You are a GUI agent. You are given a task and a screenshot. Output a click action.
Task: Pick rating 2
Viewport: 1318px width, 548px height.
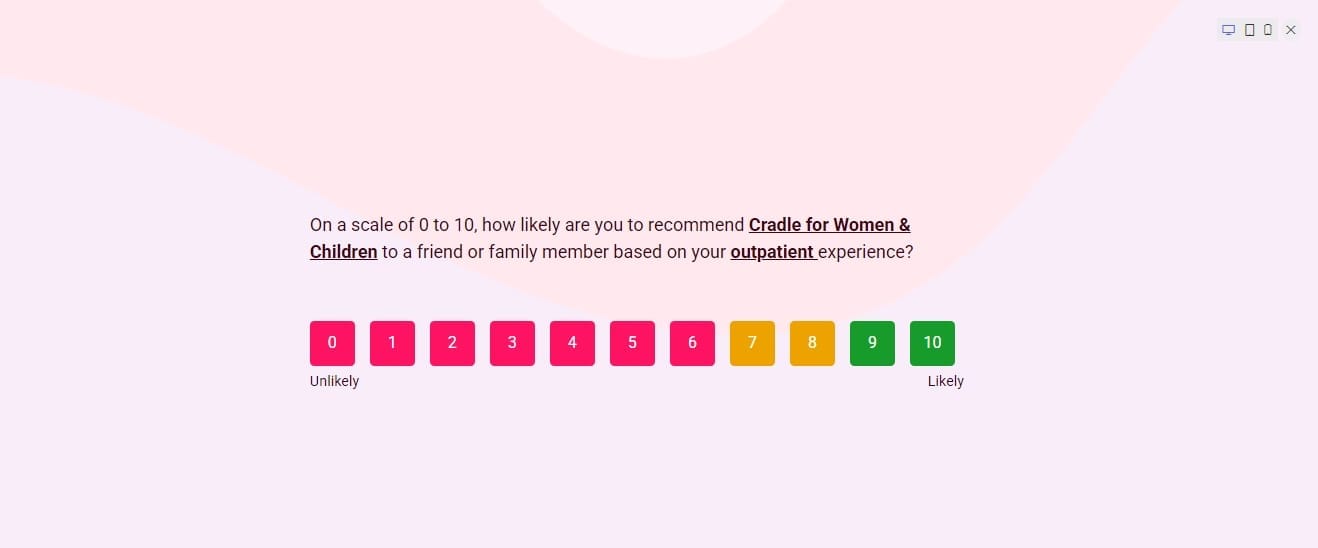[x=452, y=343]
